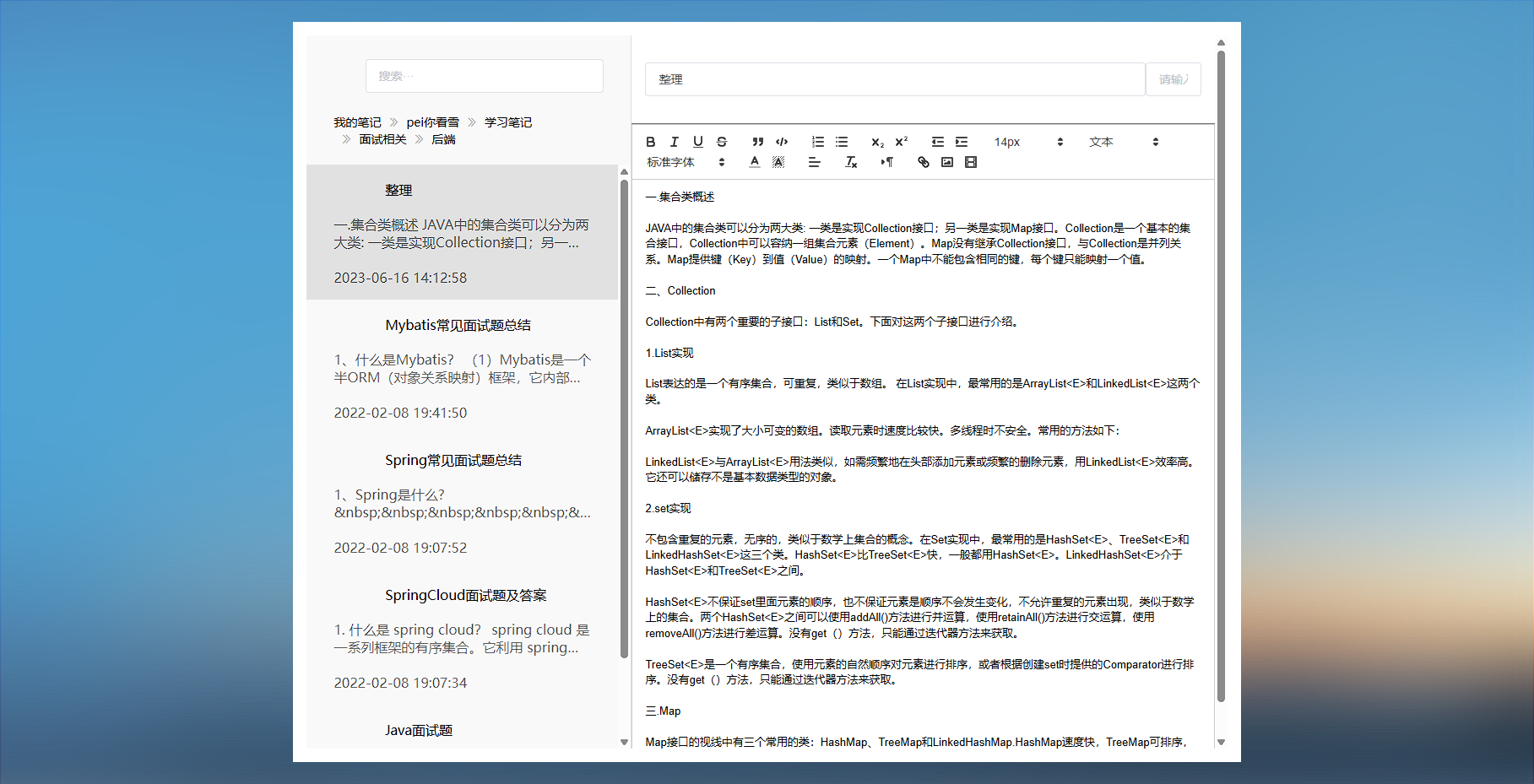Insert a hyperlink
The image size is (1534, 784).
tap(924, 162)
